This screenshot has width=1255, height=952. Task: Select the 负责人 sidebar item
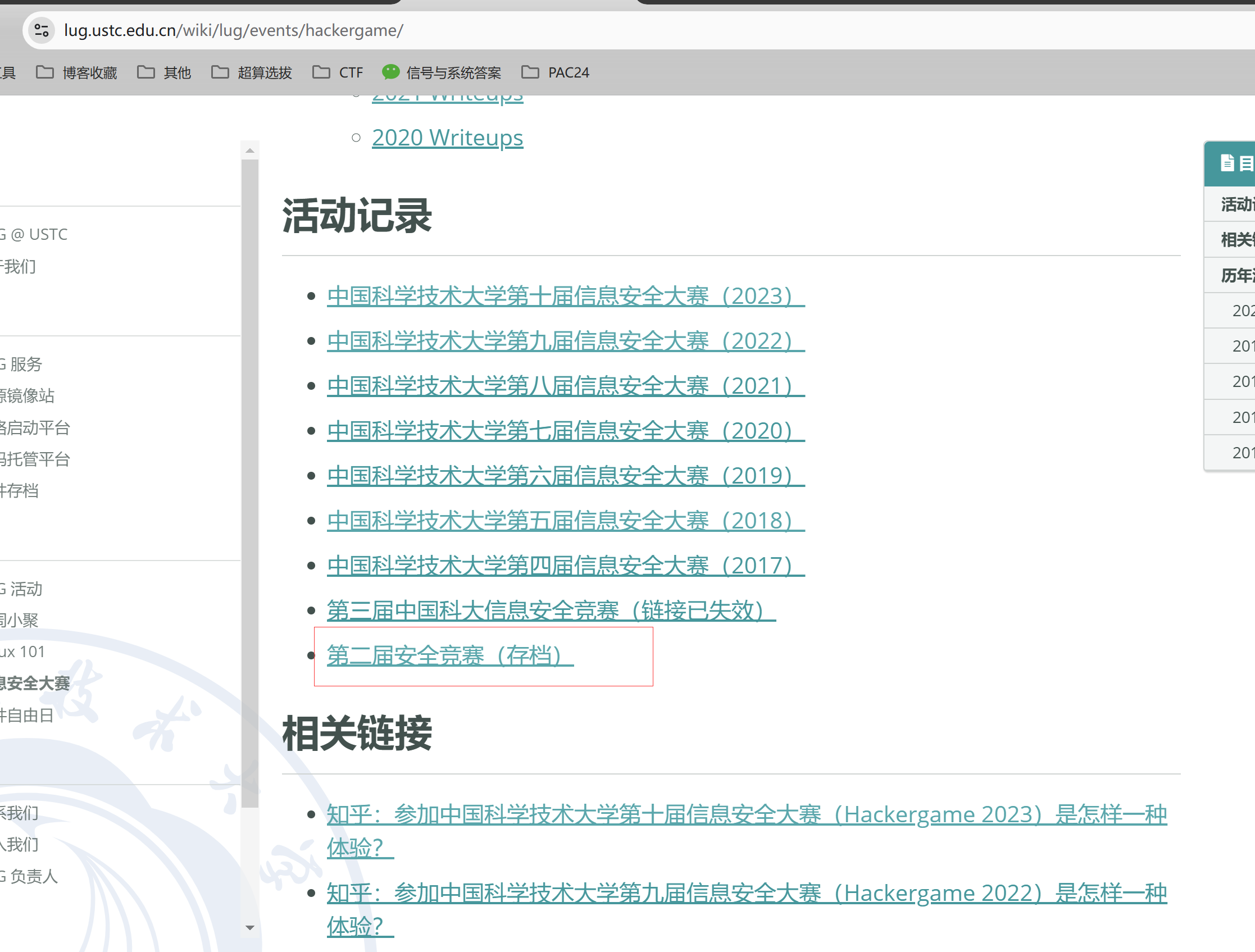pyautogui.click(x=30, y=877)
